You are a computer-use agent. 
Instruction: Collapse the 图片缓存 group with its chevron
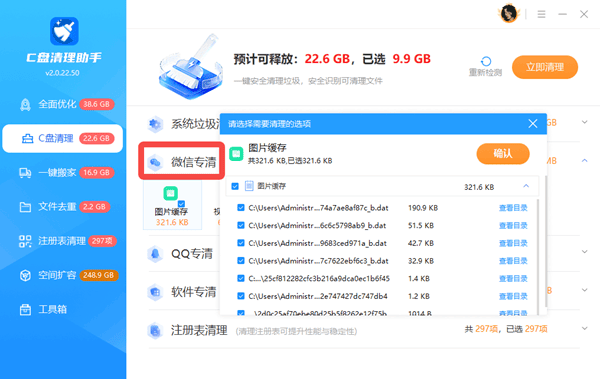pos(526,186)
